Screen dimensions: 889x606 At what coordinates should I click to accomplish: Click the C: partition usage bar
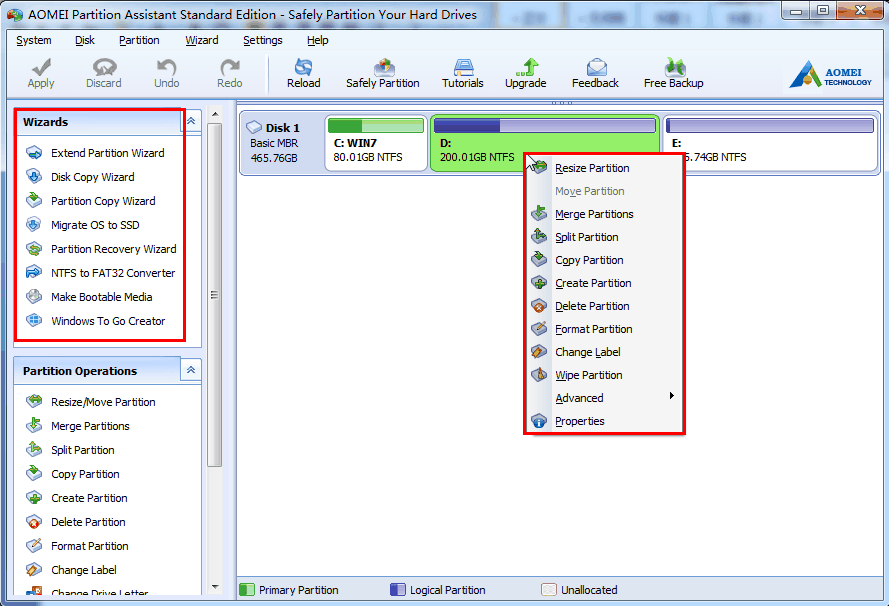(376, 125)
